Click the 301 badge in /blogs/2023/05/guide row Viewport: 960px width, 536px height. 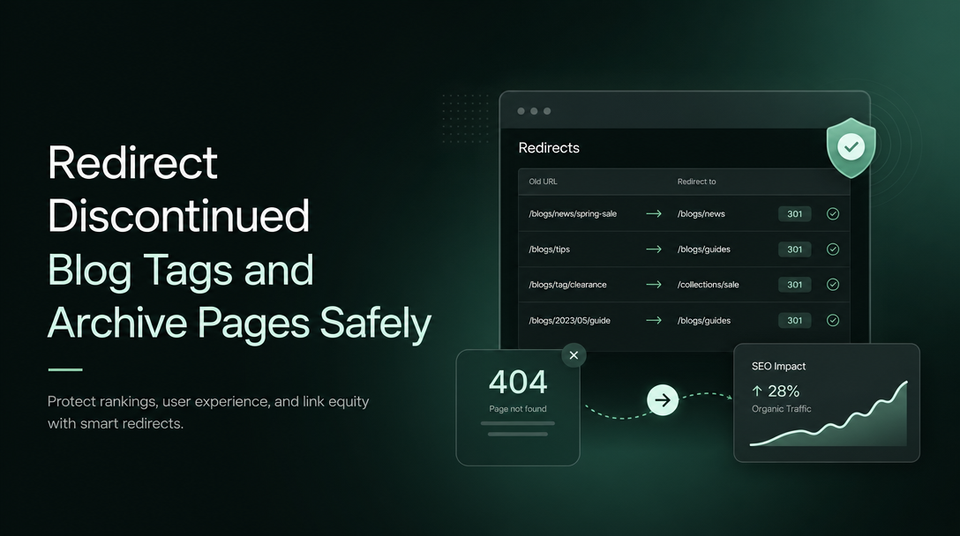coord(795,320)
